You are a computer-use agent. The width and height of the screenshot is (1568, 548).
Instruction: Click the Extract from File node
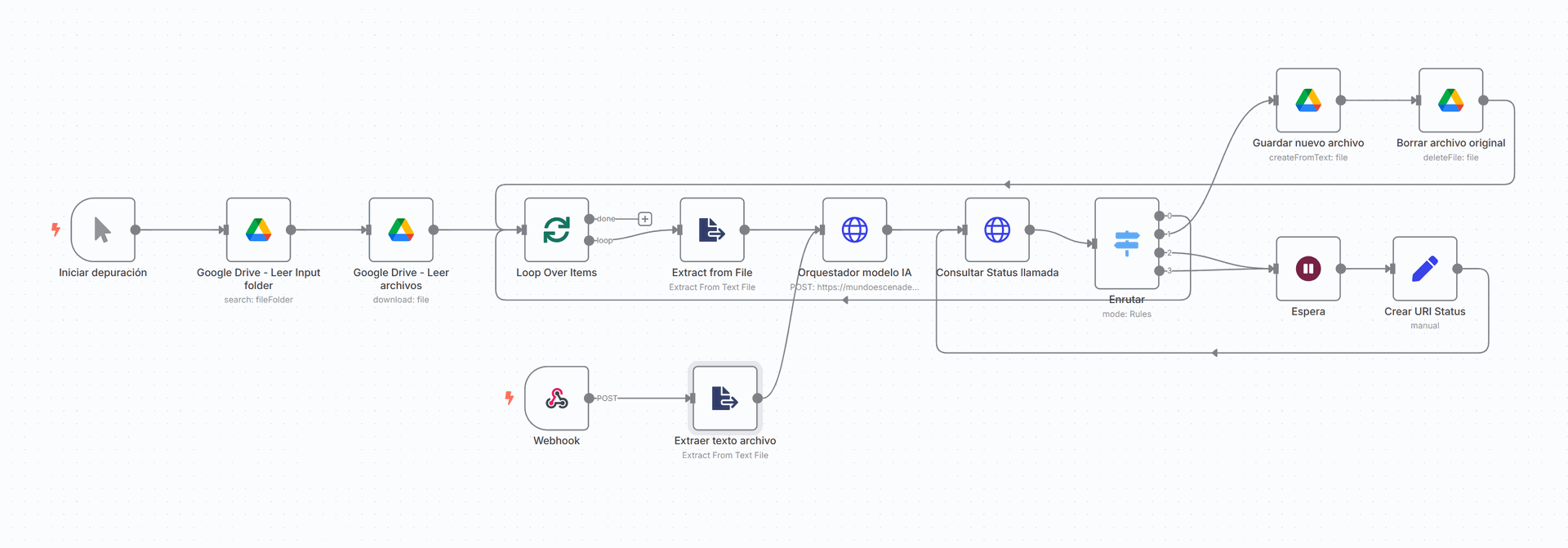click(712, 230)
